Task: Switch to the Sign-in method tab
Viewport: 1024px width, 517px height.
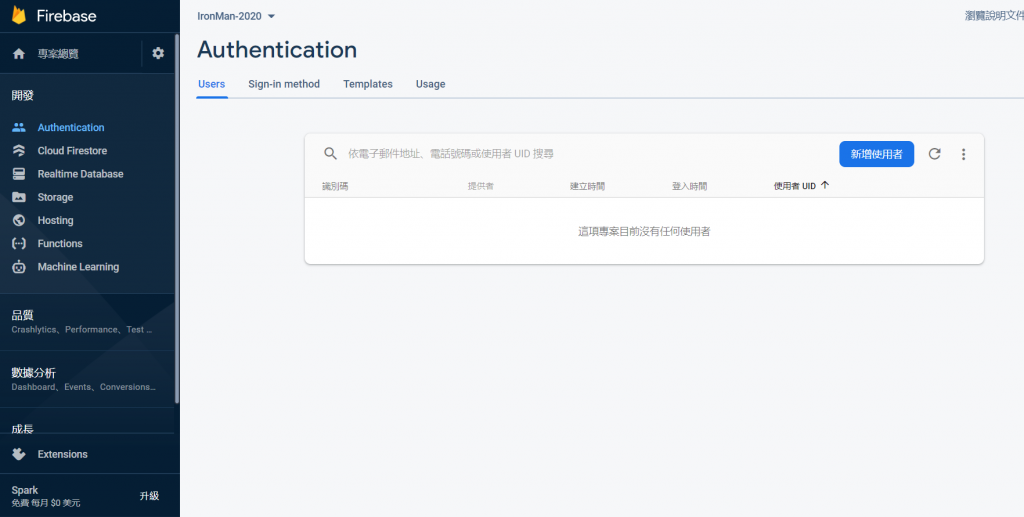Action: 284,84
